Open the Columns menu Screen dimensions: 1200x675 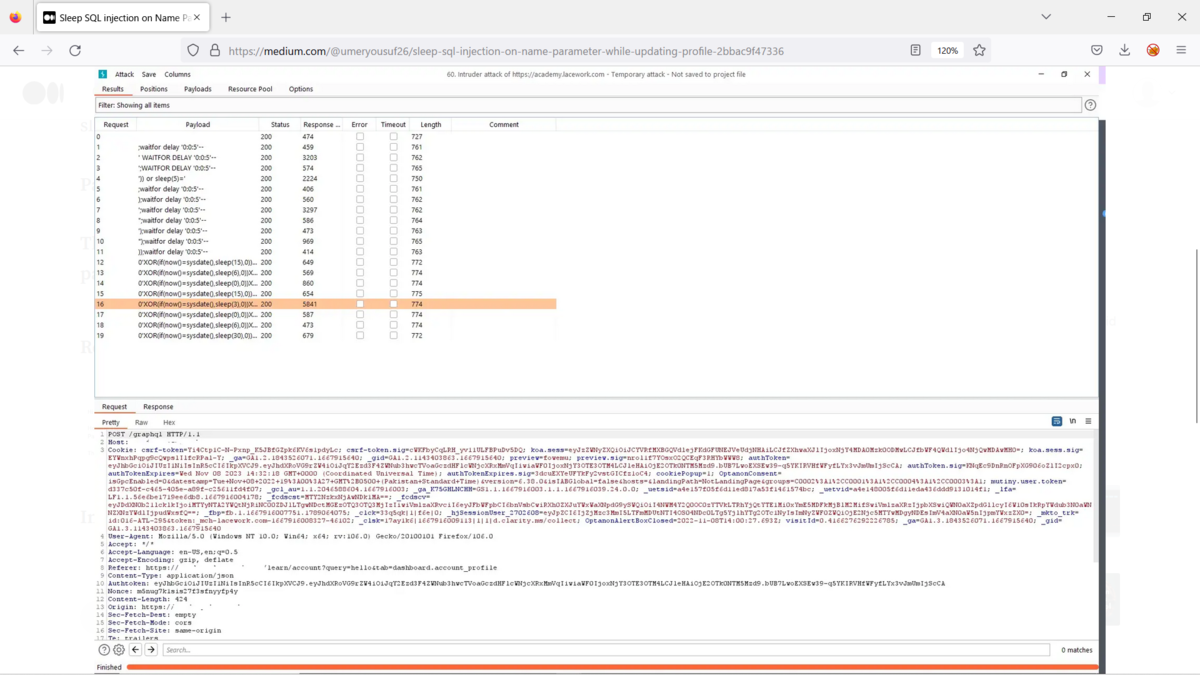tap(177, 74)
